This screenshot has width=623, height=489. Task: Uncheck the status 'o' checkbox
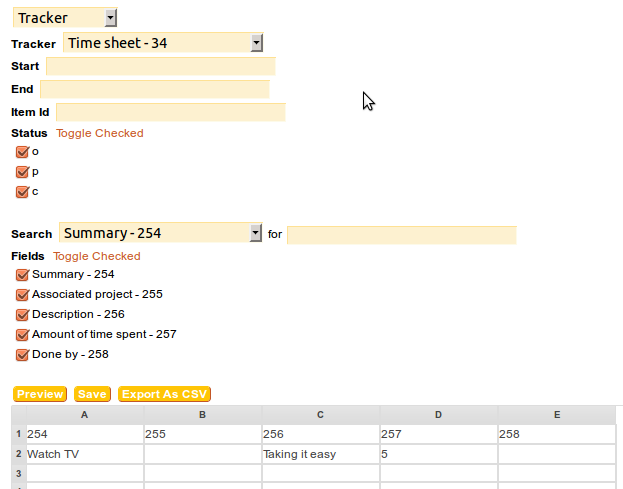point(22,152)
